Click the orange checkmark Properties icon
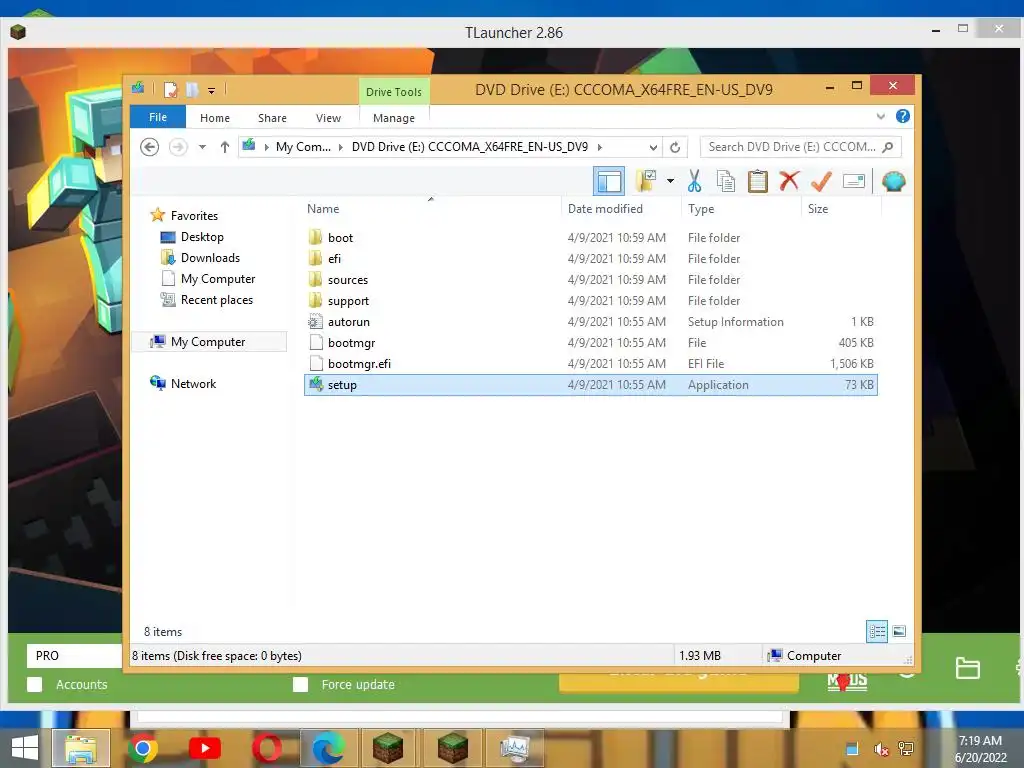 click(821, 181)
